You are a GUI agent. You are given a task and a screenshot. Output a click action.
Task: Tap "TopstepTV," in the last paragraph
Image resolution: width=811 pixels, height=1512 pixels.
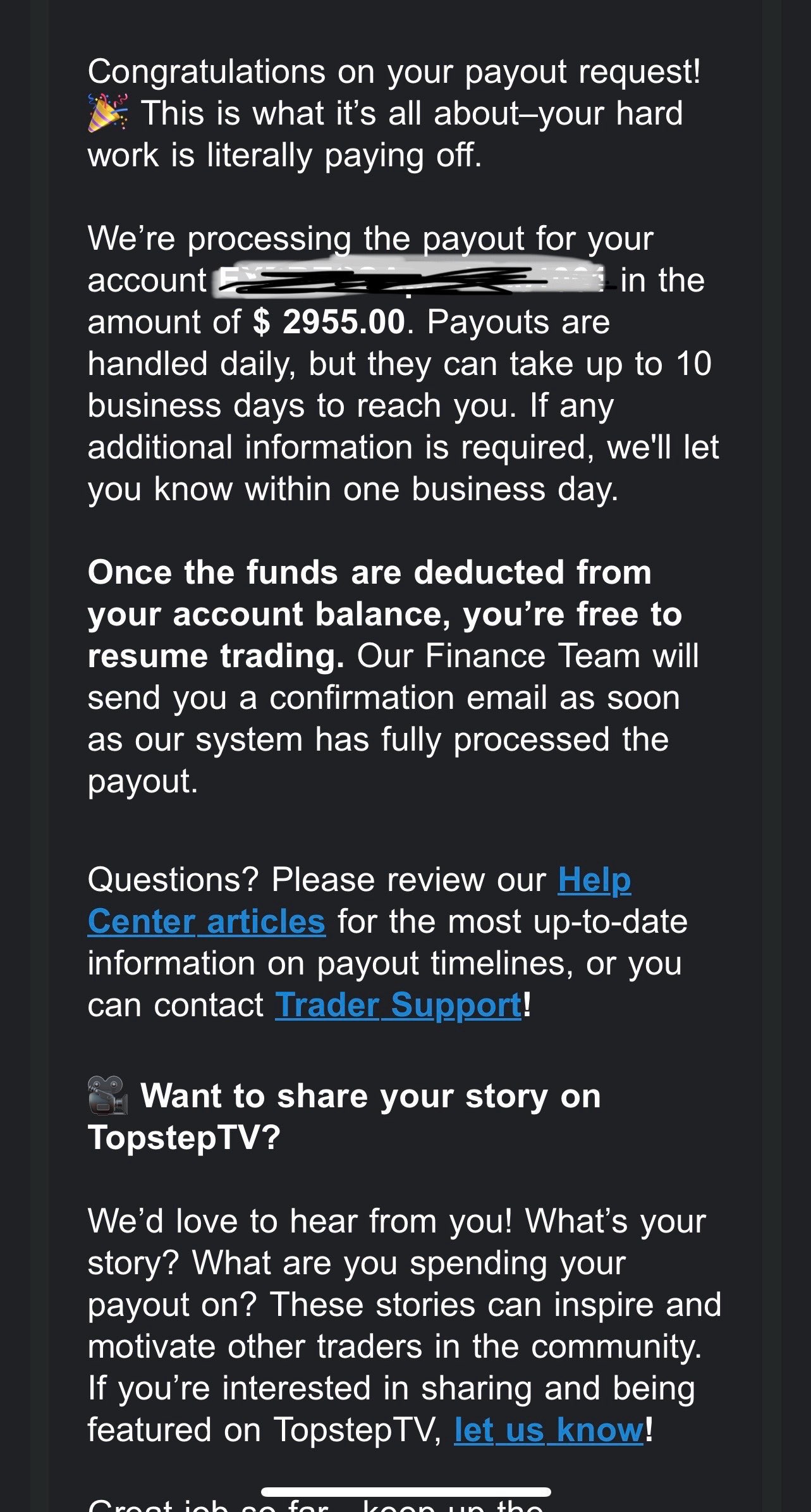358,1430
